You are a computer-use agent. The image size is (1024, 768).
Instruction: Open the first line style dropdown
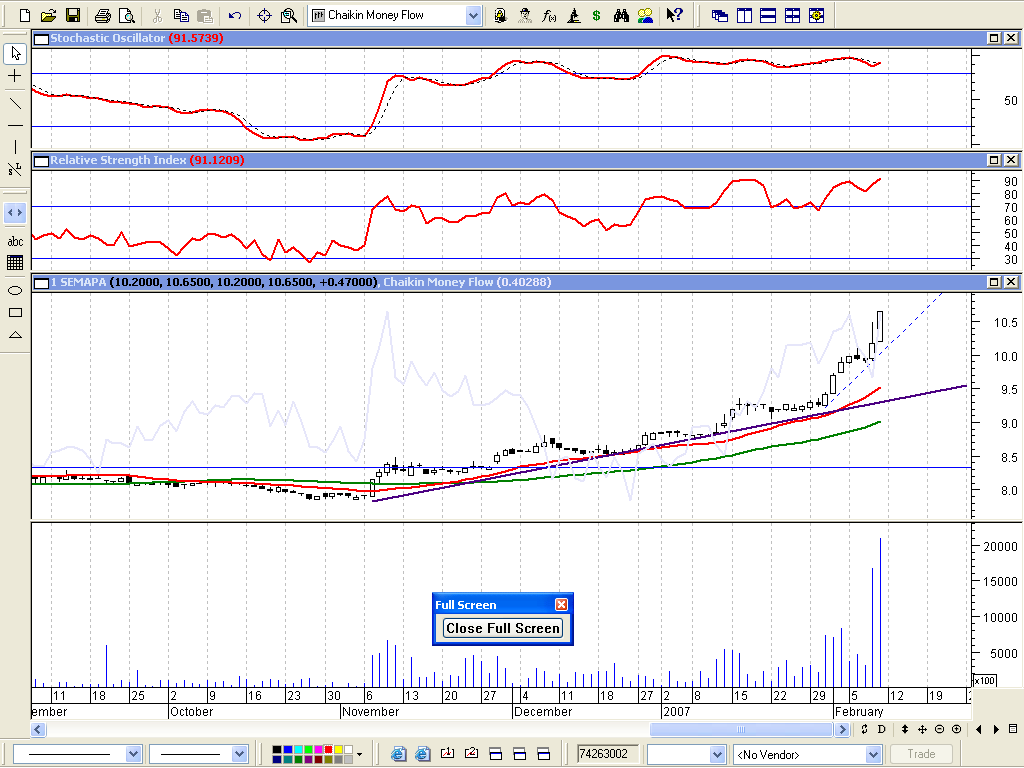point(133,754)
